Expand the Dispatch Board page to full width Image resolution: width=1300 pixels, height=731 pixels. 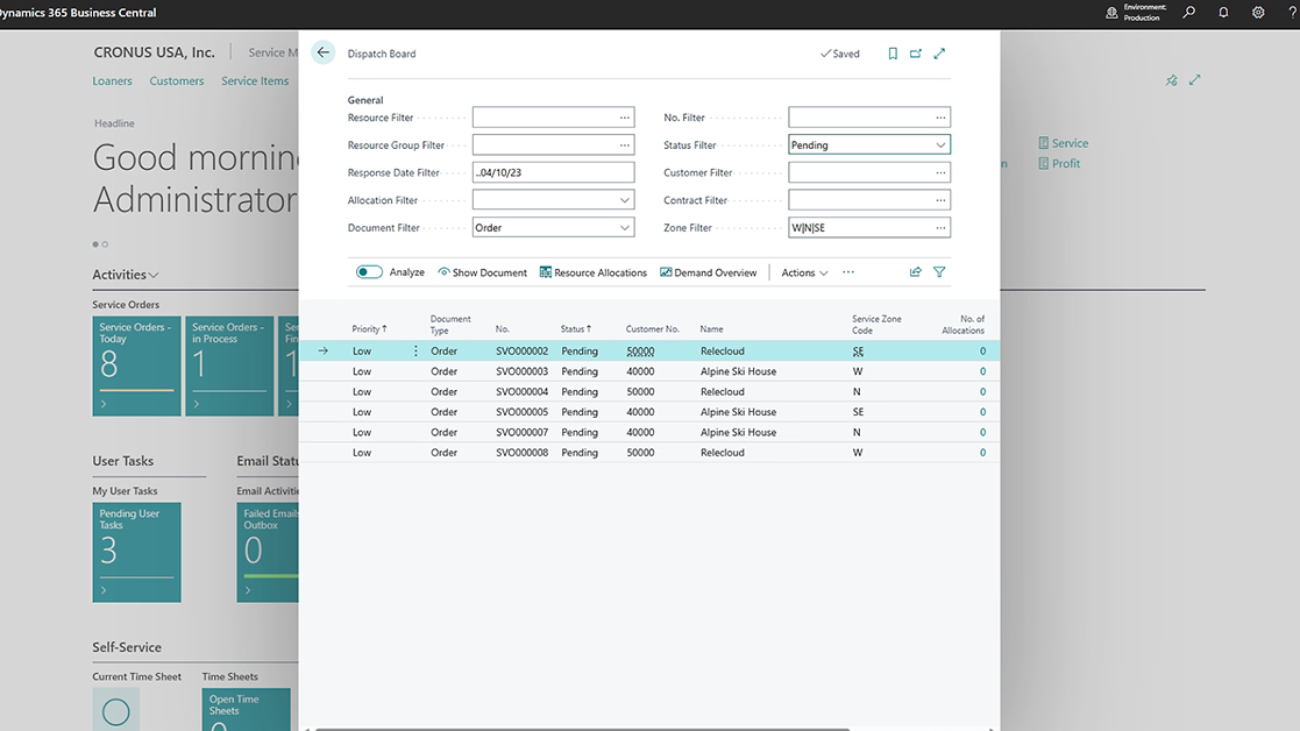click(x=939, y=54)
